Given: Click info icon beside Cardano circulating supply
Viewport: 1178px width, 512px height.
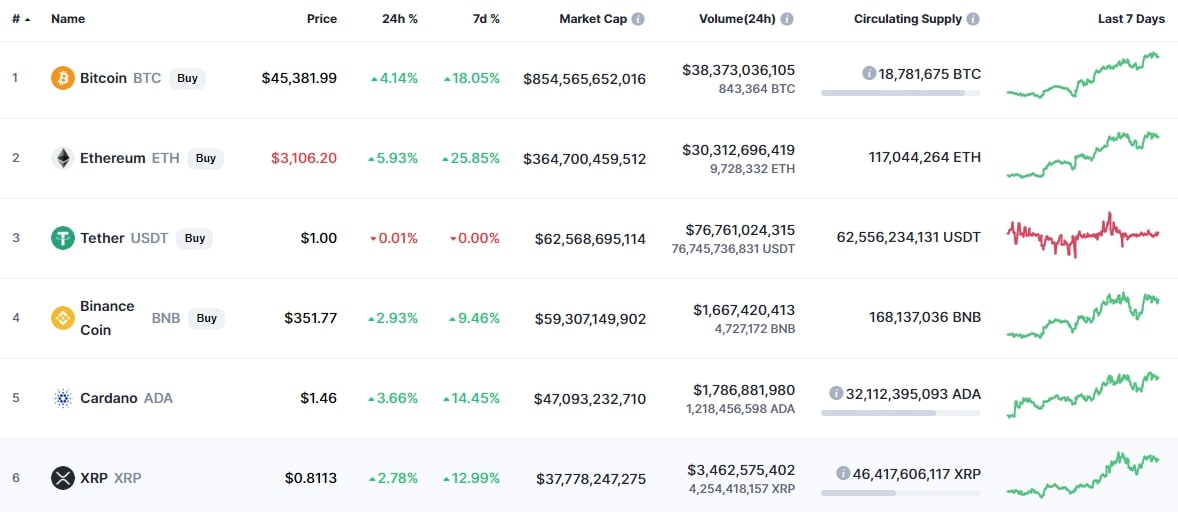Looking at the screenshot, I should (836, 393).
